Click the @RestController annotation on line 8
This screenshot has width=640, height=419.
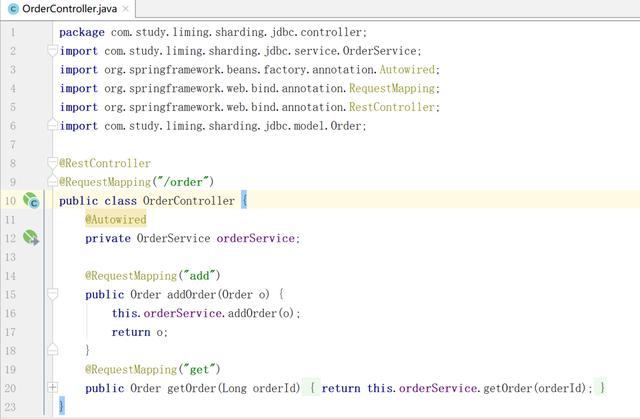coord(105,163)
